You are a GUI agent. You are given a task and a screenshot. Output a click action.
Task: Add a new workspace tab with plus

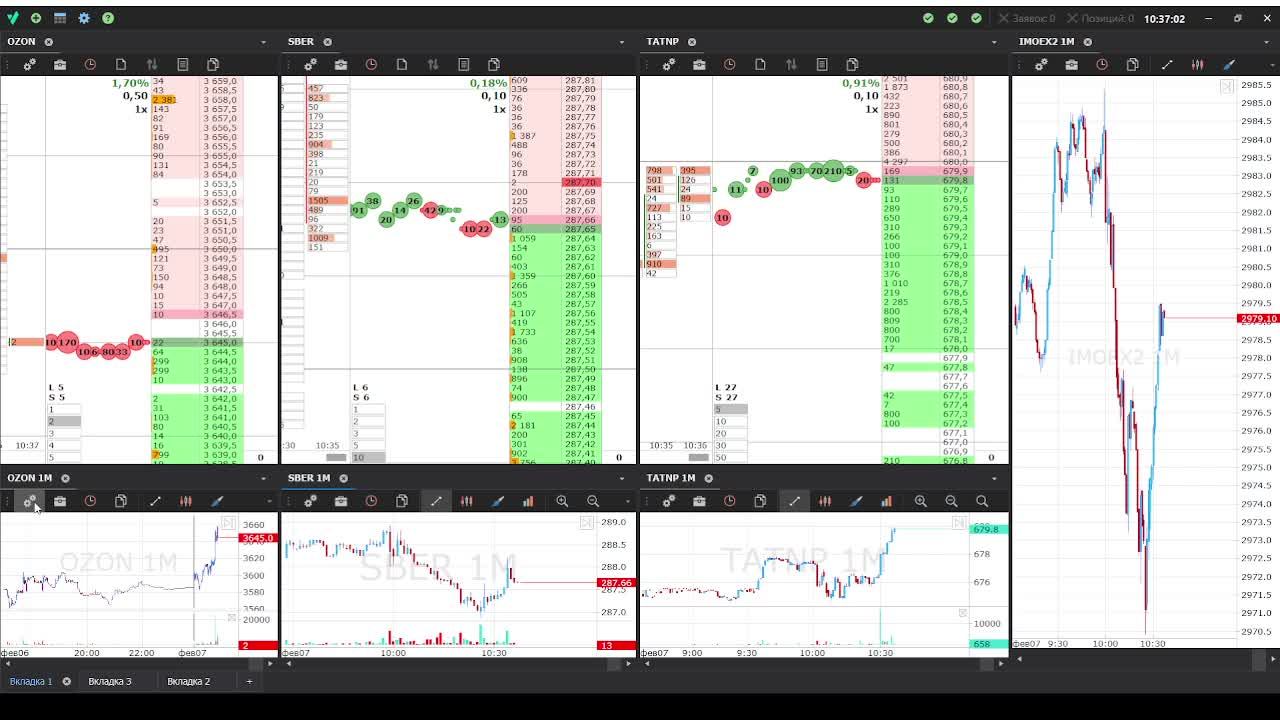pyautogui.click(x=249, y=681)
